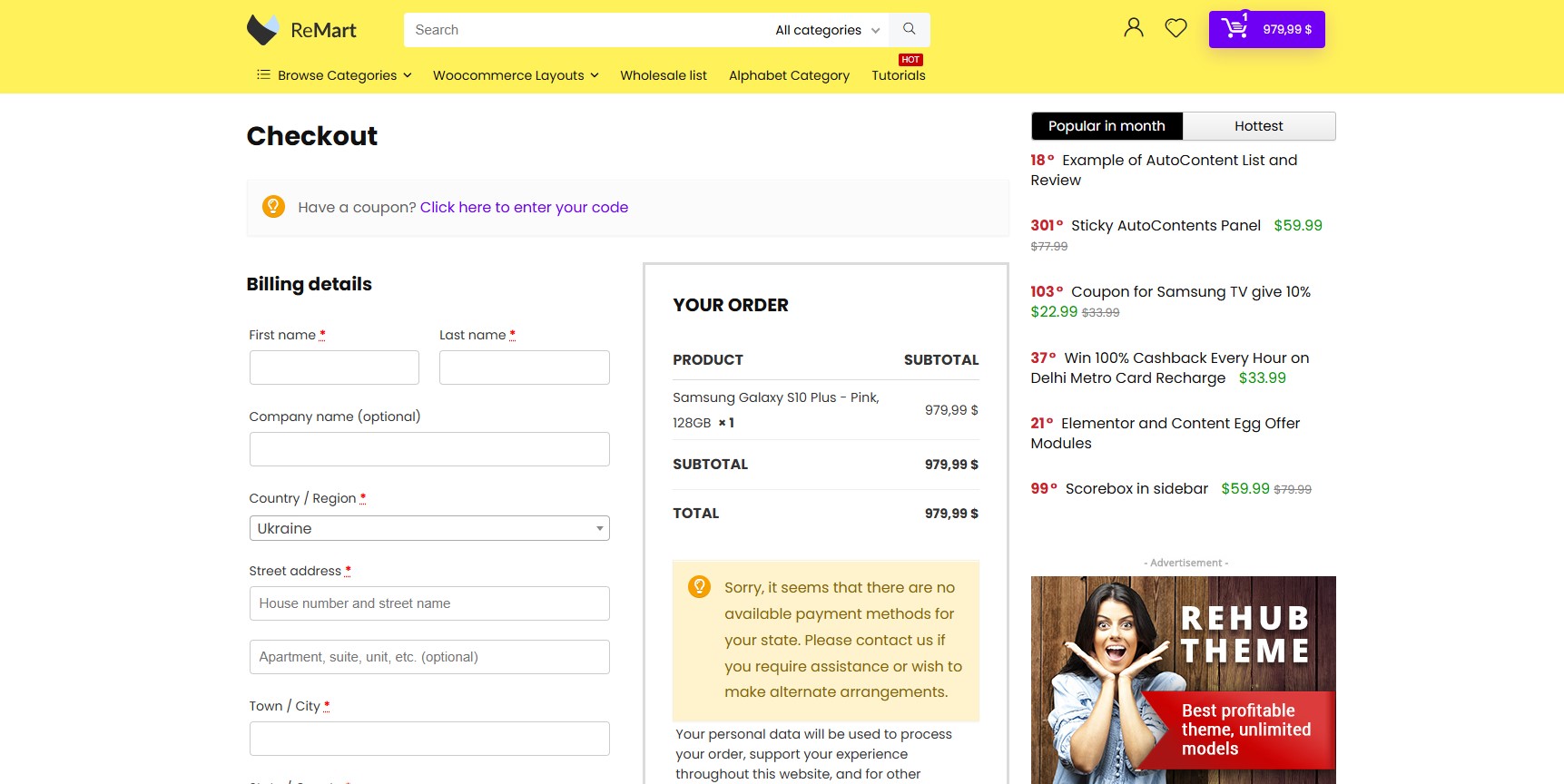Click the House number and street name field

click(x=429, y=603)
